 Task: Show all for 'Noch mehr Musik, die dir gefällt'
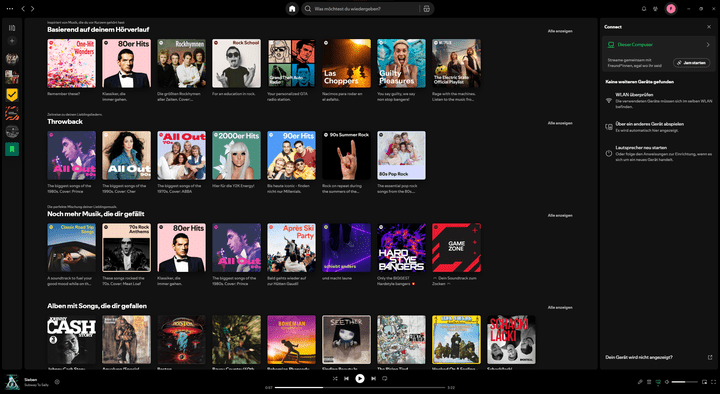tap(560, 215)
